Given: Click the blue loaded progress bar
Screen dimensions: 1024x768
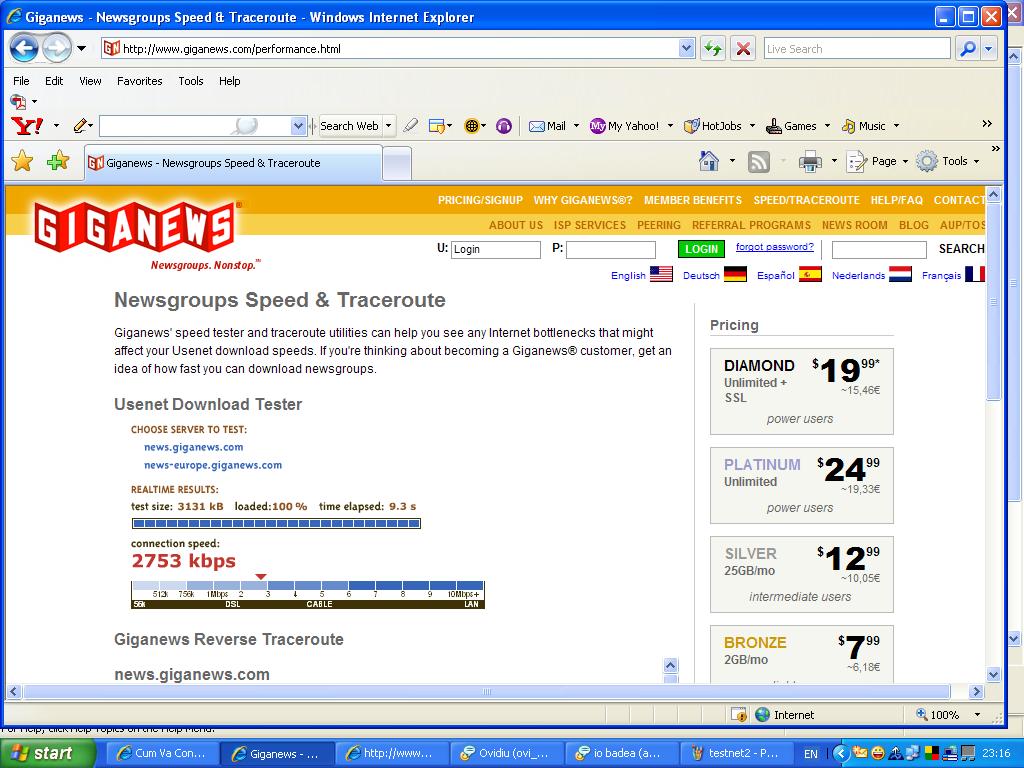Looking at the screenshot, I should click(x=276, y=523).
